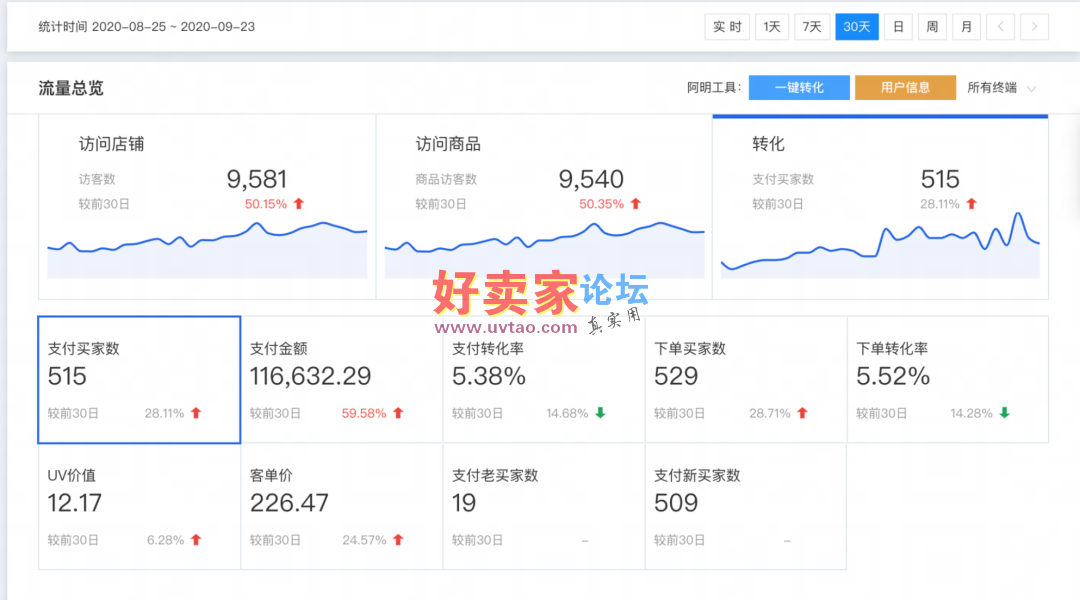Click green down arrow beside 下单转化率 14.28%
The height and width of the screenshot is (600, 1080).
(x=1004, y=413)
